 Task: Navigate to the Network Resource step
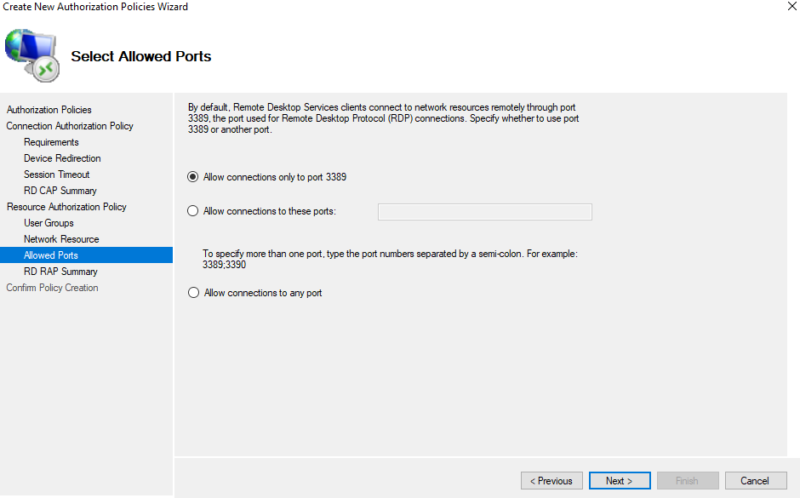pos(61,239)
